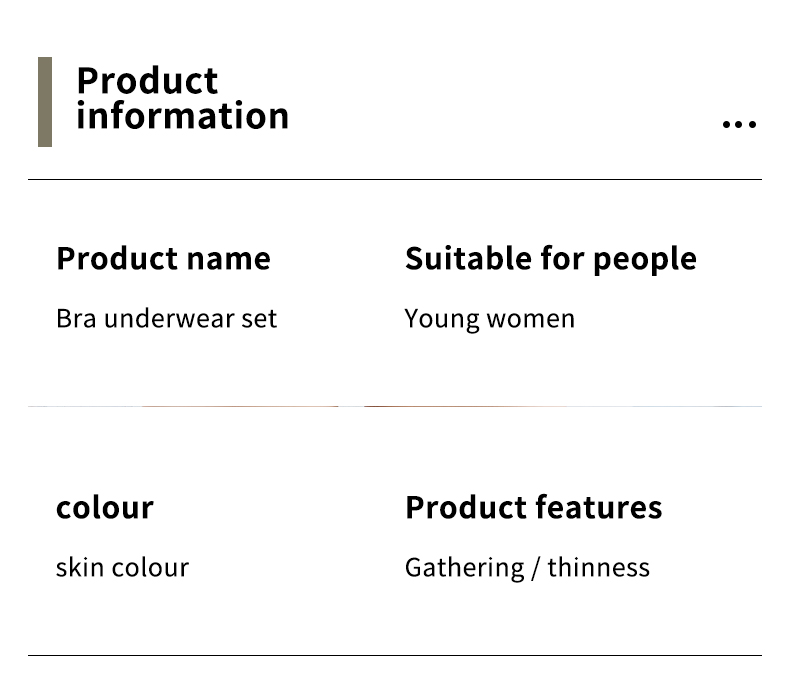Click the word "Product" atop the heading
This screenshot has width=790, height=680.
click(147, 81)
